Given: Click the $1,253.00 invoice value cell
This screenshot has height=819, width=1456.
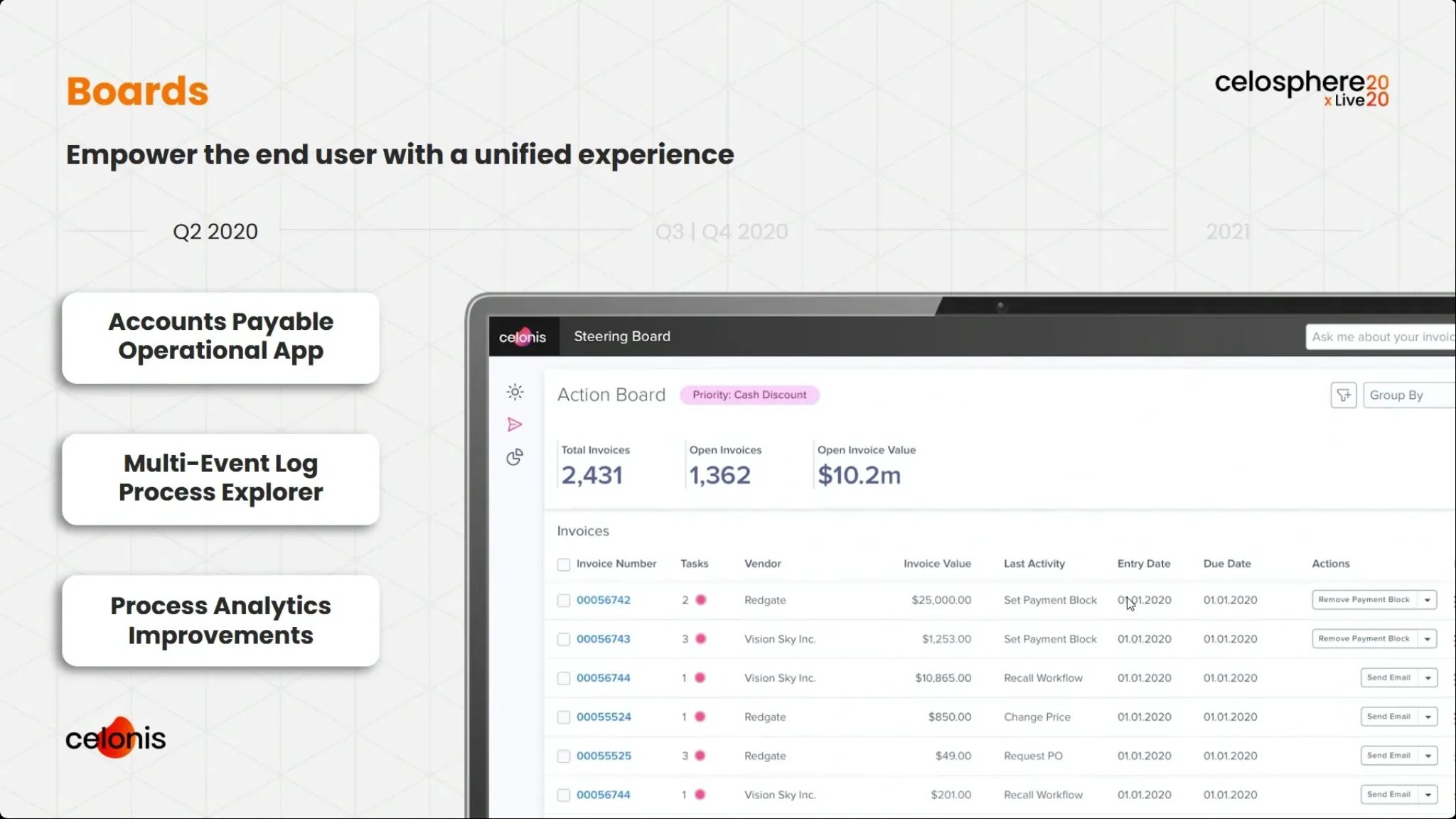Looking at the screenshot, I should click(946, 639).
